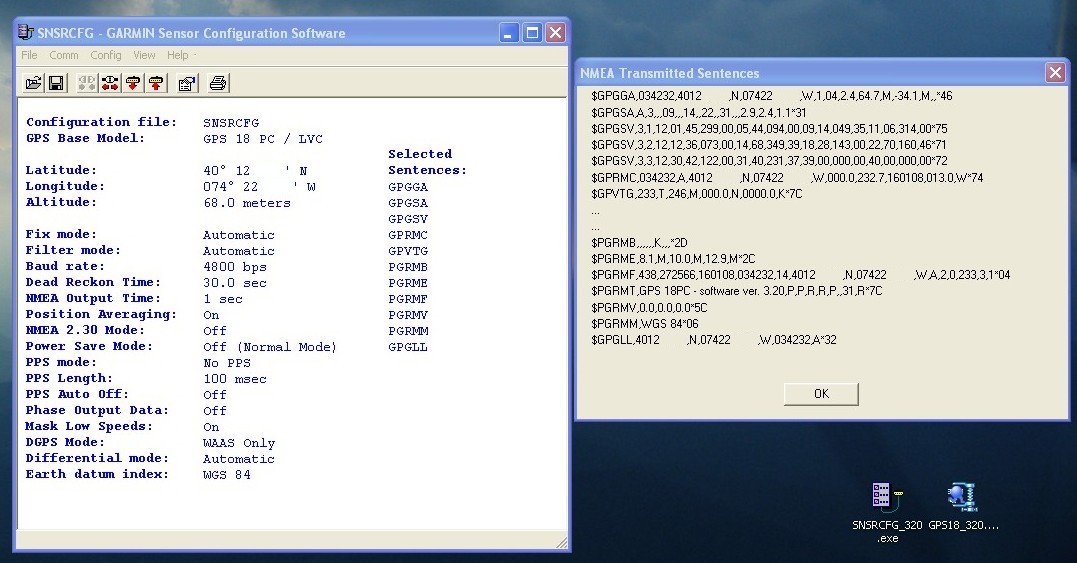Click the disconnect icon with red left-right arrows

point(110,83)
